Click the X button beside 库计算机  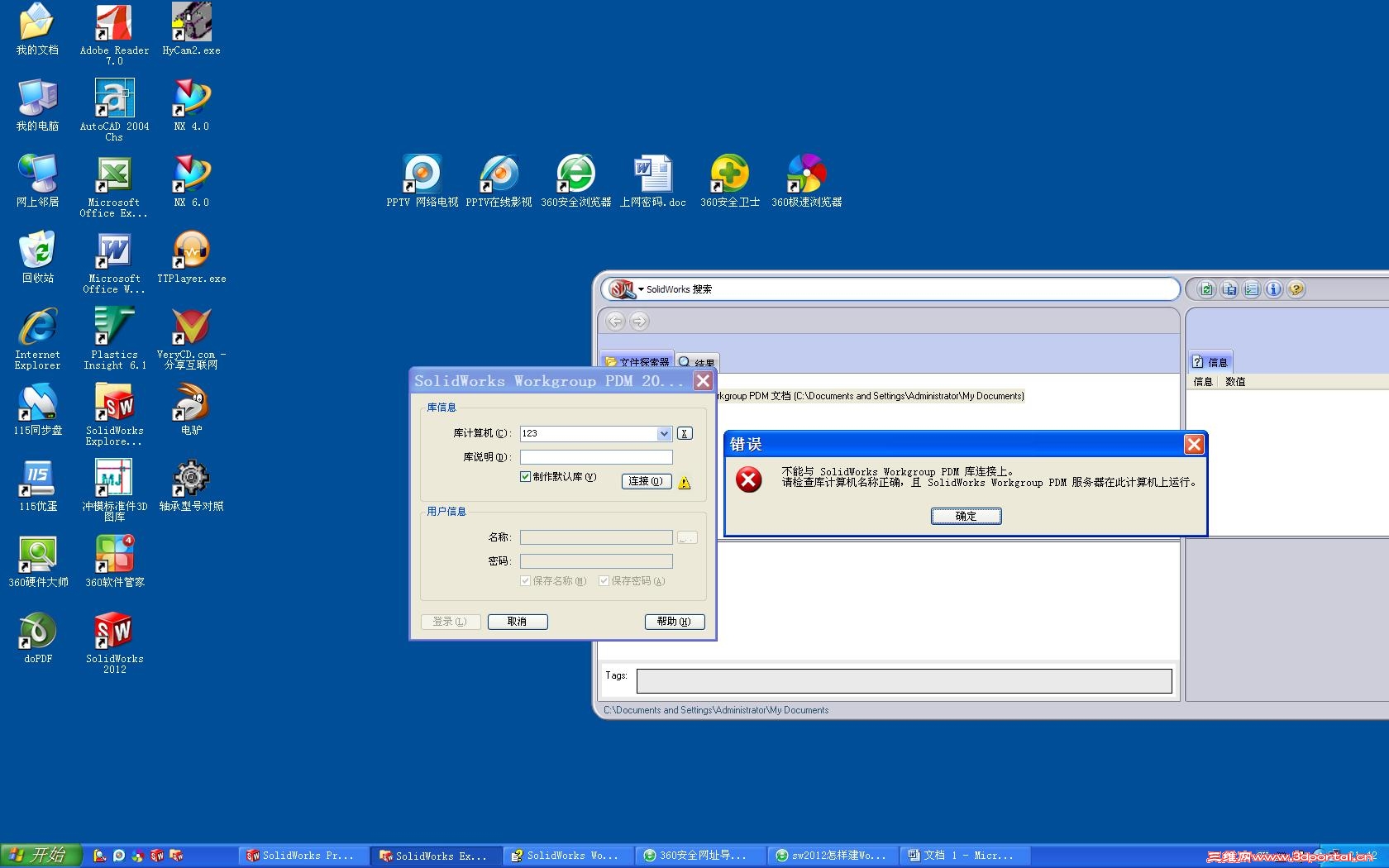coord(685,434)
